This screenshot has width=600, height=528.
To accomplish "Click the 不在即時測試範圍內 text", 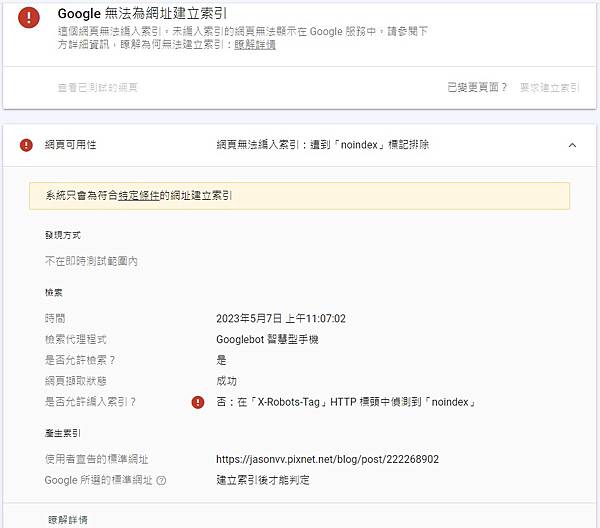I will click(91, 261).
